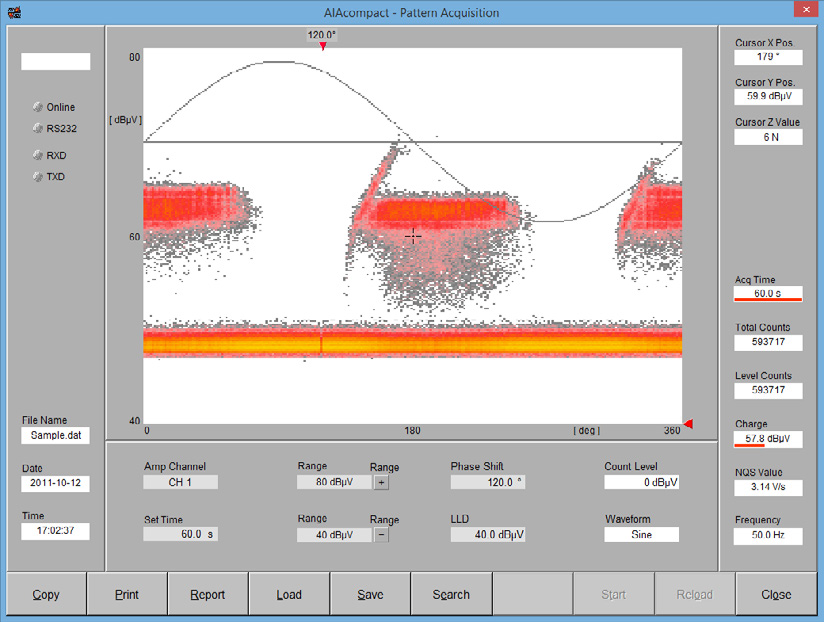Increase range with the plus button
The image size is (824, 622).
tap(382, 482)
